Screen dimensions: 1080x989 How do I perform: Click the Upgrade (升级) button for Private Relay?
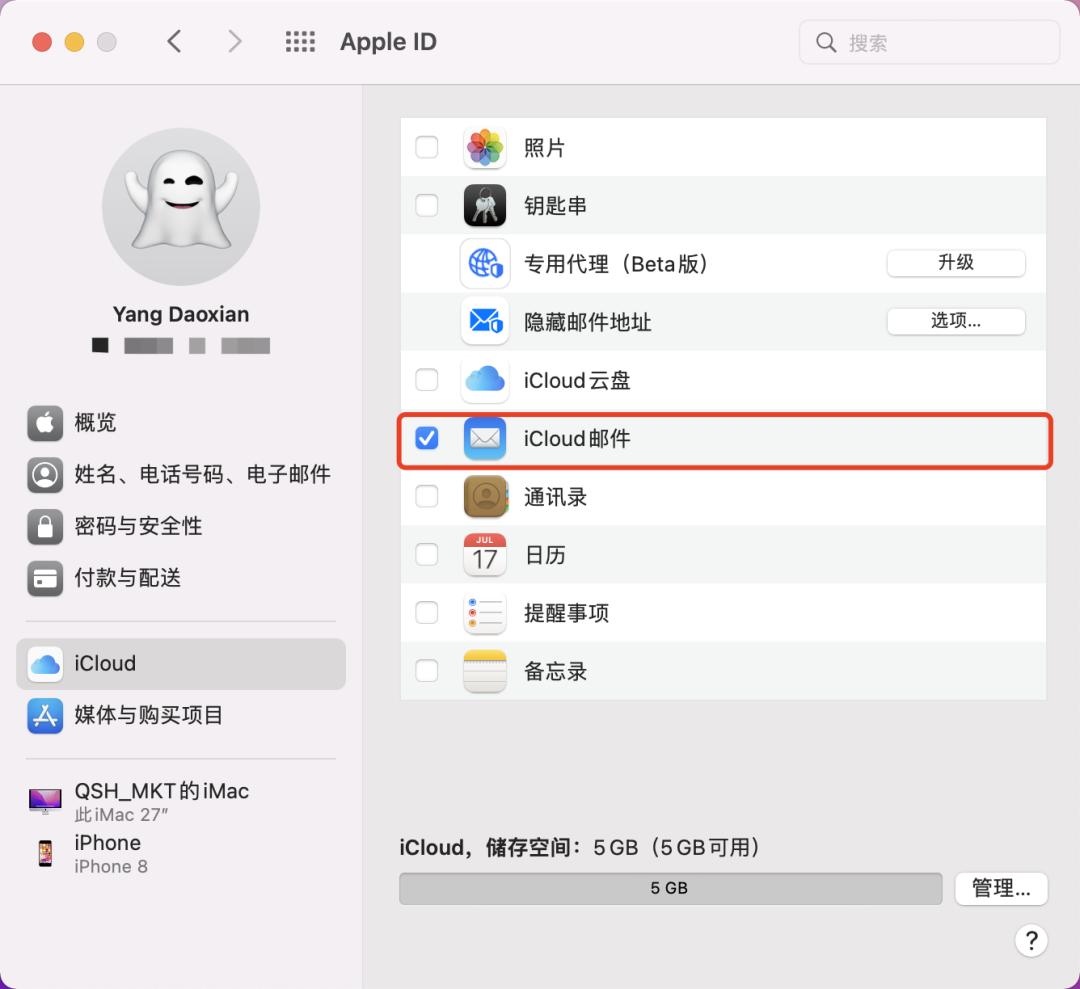[956, 263]
